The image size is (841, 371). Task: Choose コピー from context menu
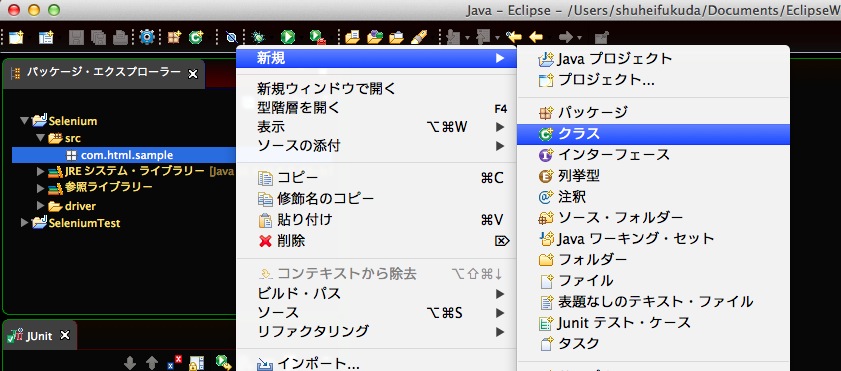[x=376, y=178]
